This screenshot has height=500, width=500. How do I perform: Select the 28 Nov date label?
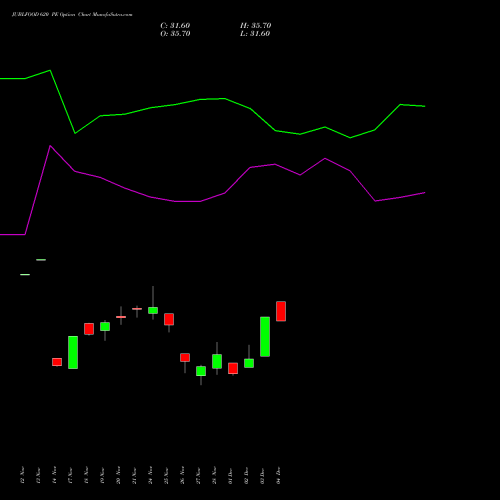click(214, 475)
